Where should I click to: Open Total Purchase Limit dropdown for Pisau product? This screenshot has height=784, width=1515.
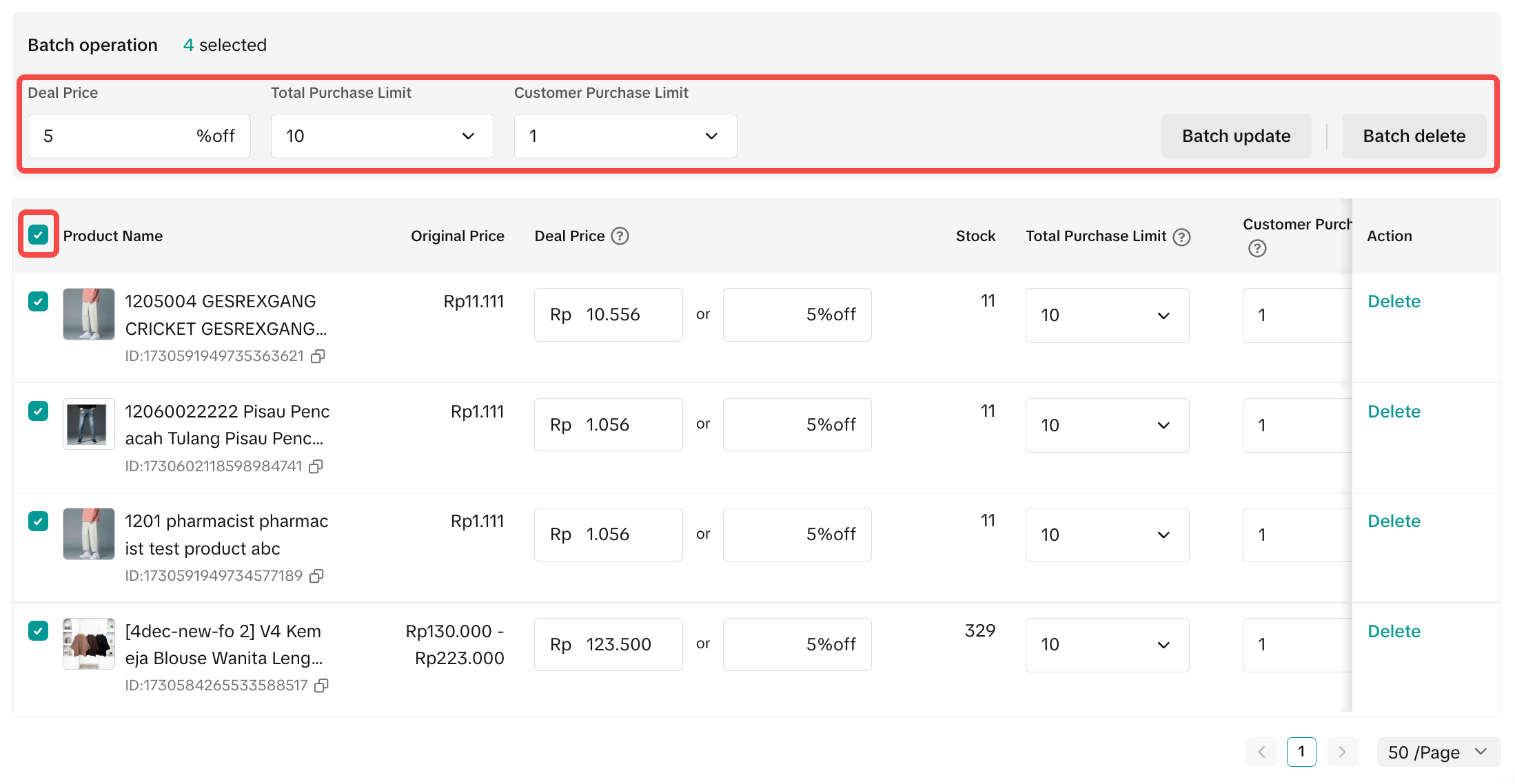click(x=1107, y=425)
